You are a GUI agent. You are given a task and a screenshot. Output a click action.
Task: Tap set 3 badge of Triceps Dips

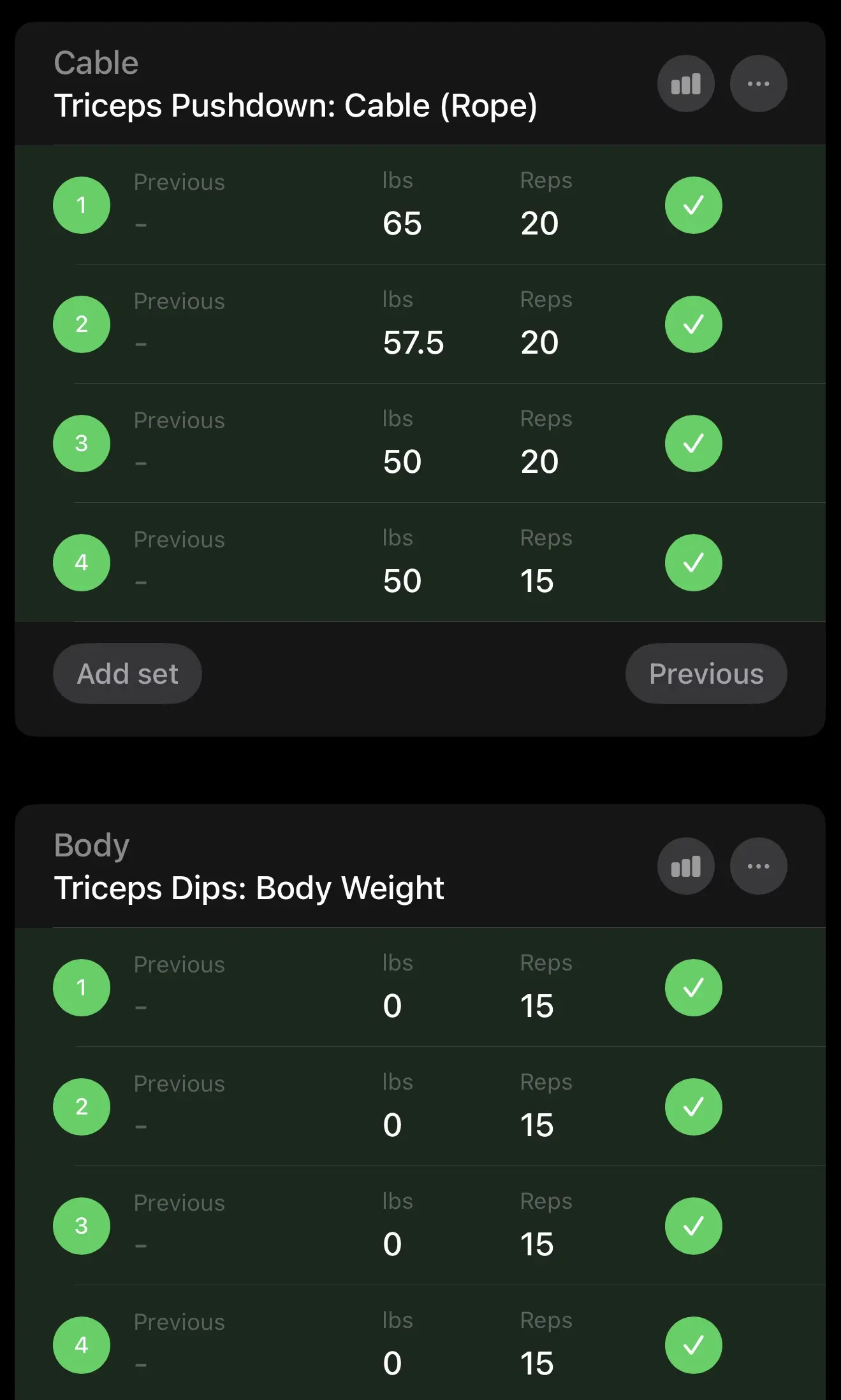pyautogui.click(x=82, y=1226)
